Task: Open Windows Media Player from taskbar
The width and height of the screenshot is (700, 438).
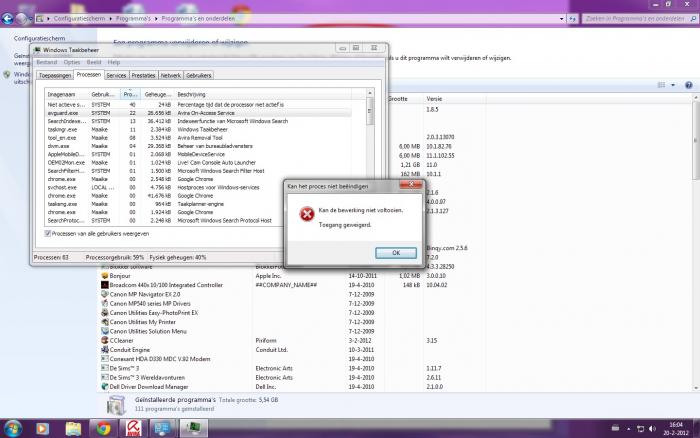Action: (x=42, y=429)
